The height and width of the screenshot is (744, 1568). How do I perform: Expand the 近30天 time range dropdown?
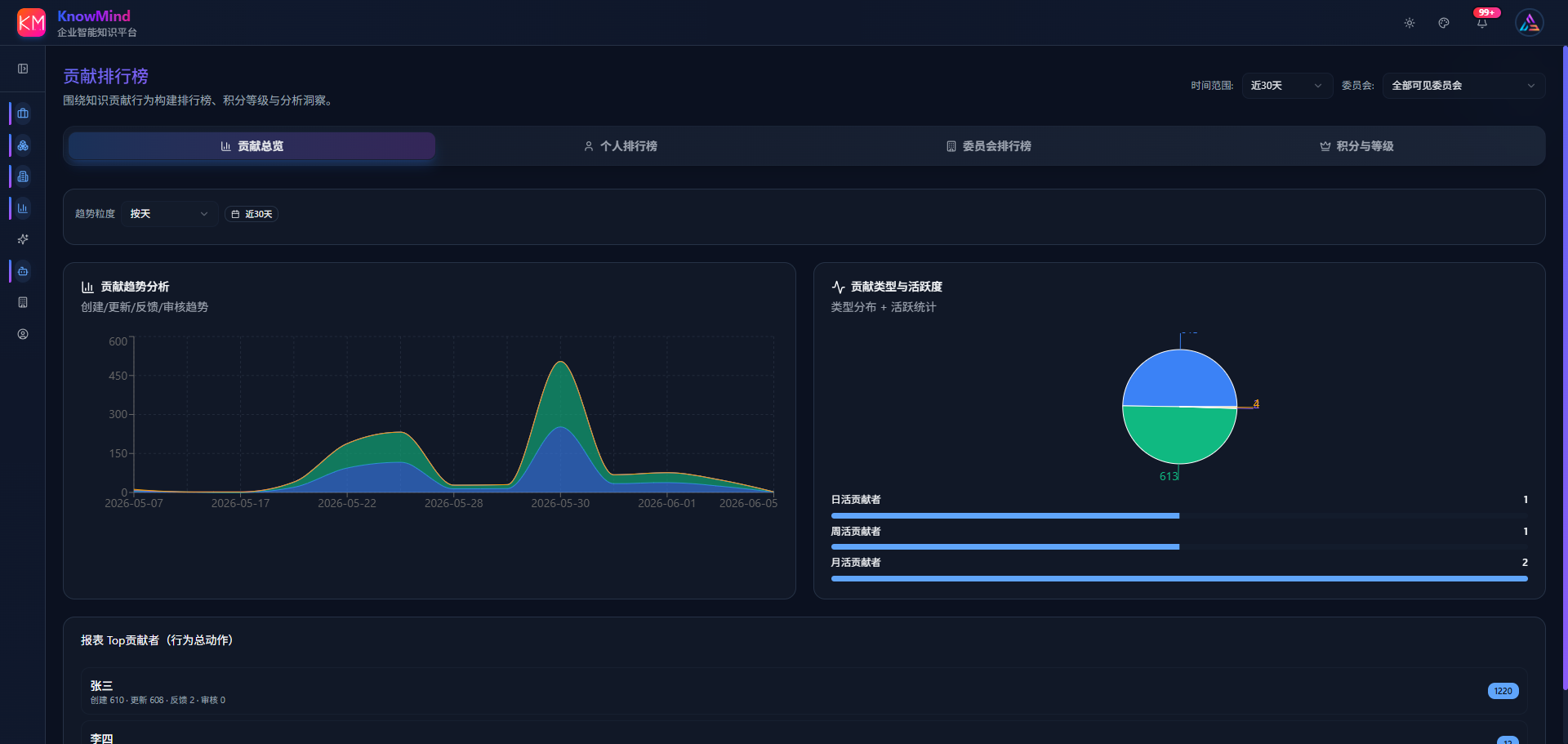coord(1287,86)
